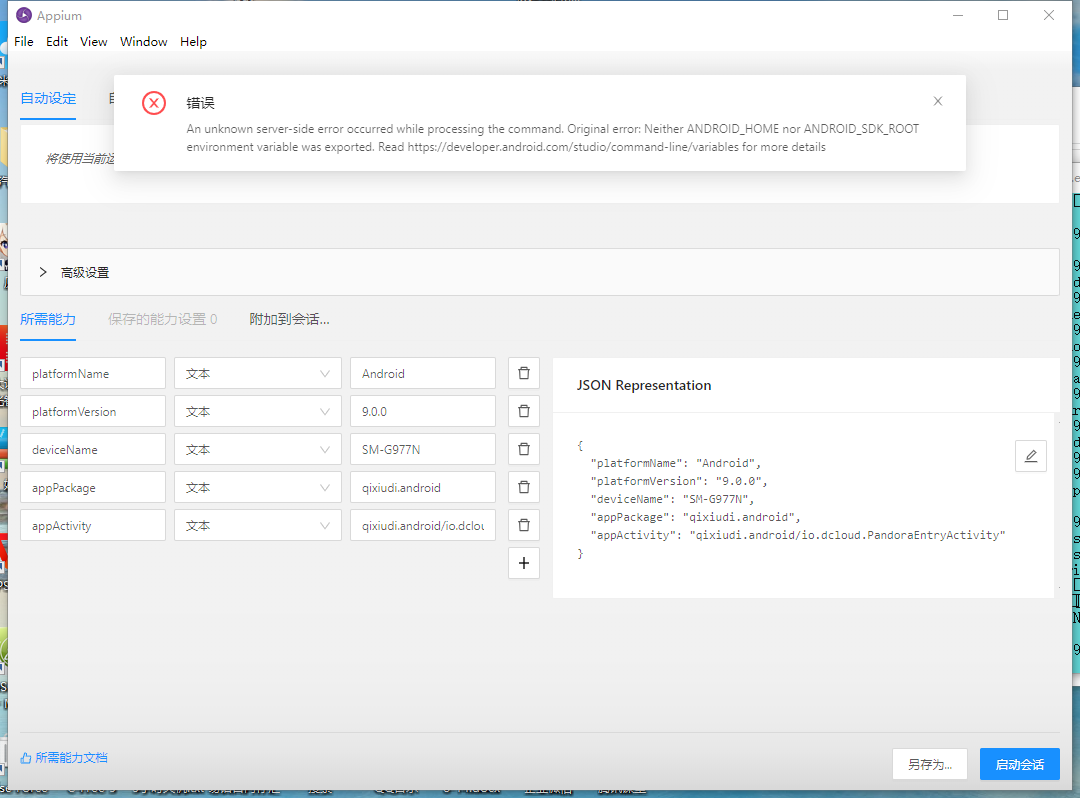Delete the platformName capability row
The height and width of the screenshot is (798, 1080).
click(523, 373)
